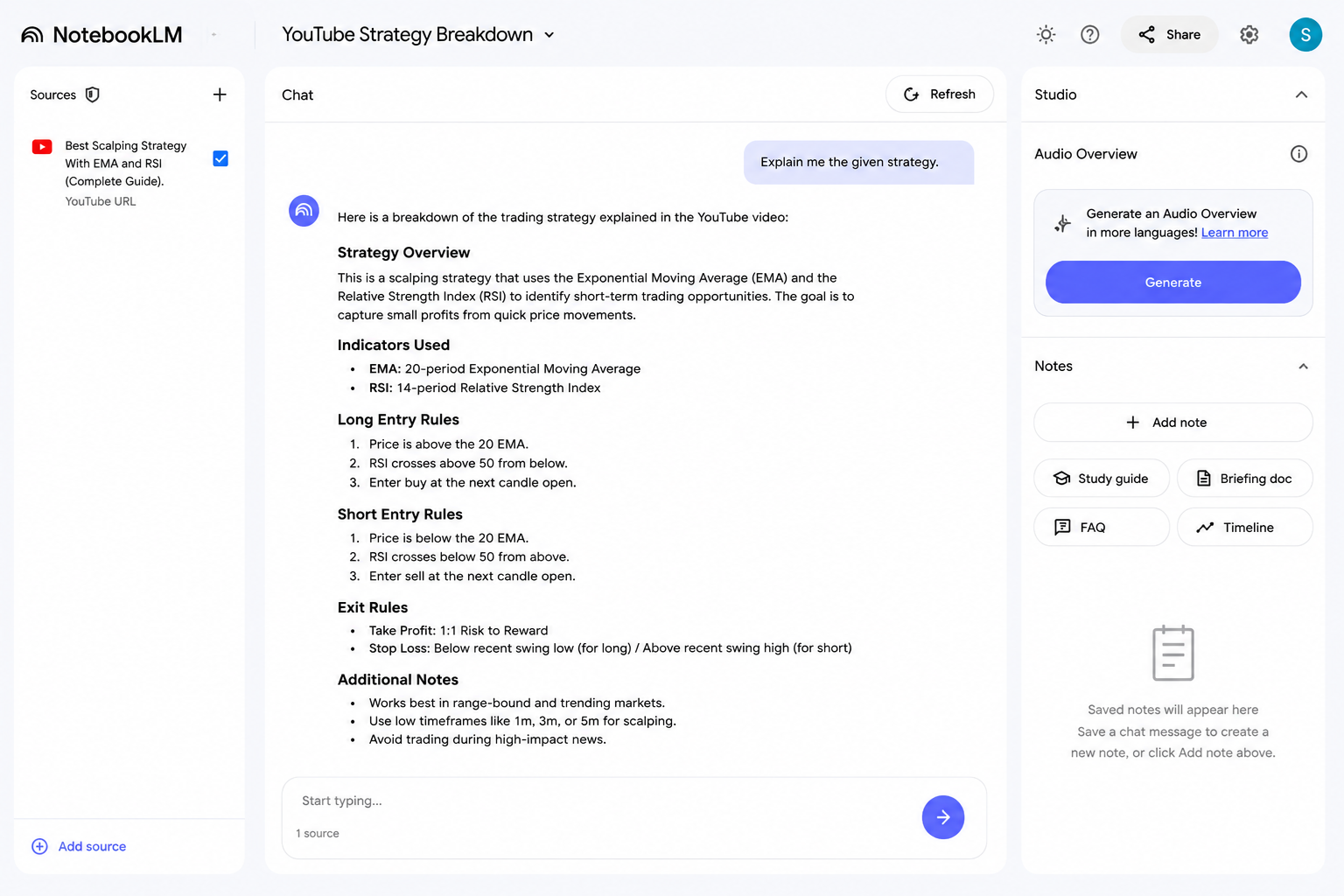Click the 'Take Profit: 1:1 Risk to Reward' line
The image size is (1344, 896).
[x=458, y=631]
